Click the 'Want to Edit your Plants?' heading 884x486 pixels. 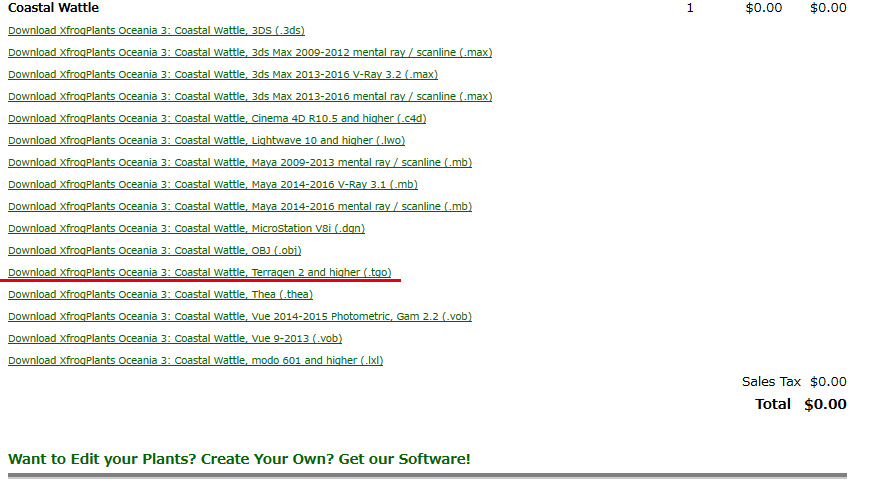tap(239, 459)
